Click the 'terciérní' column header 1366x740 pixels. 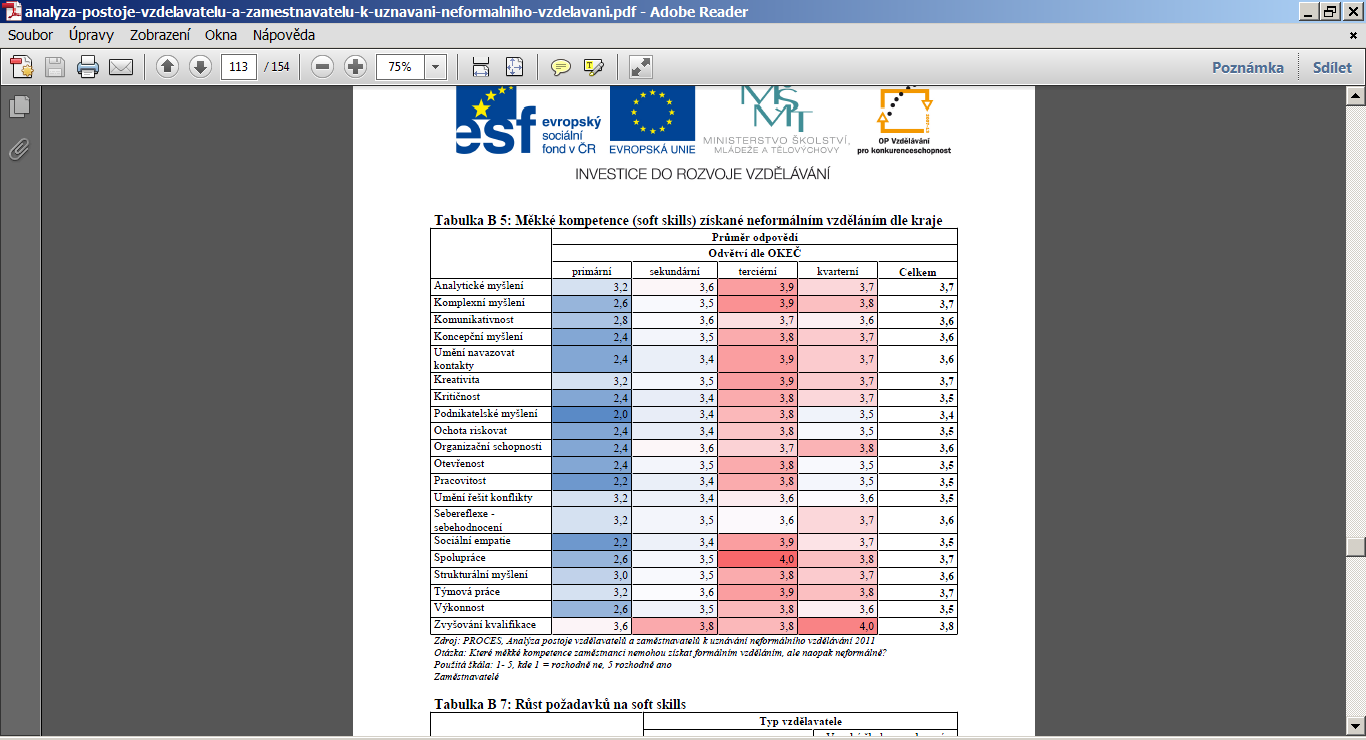pyautogui.click(x=756, y=272)
